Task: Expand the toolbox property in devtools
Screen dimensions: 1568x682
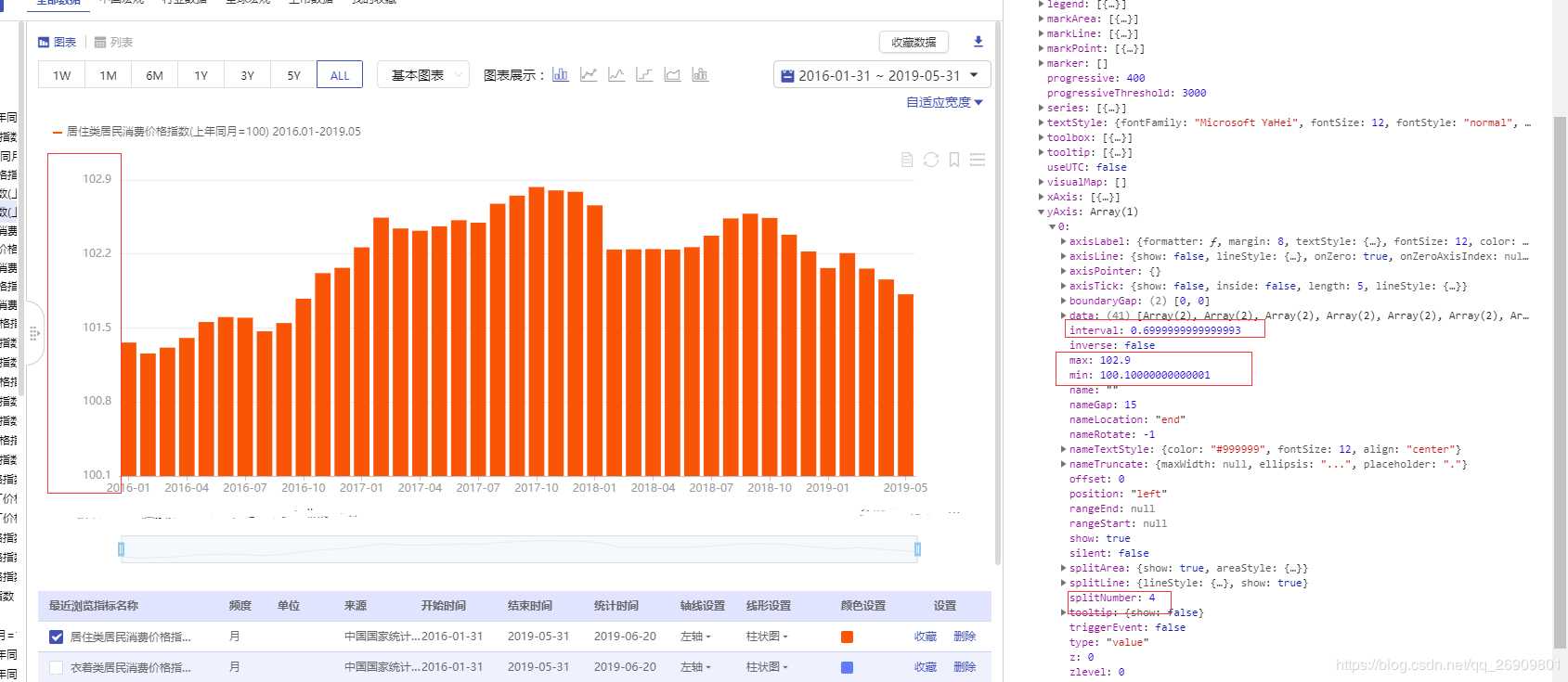Action: pos(1041,137)
